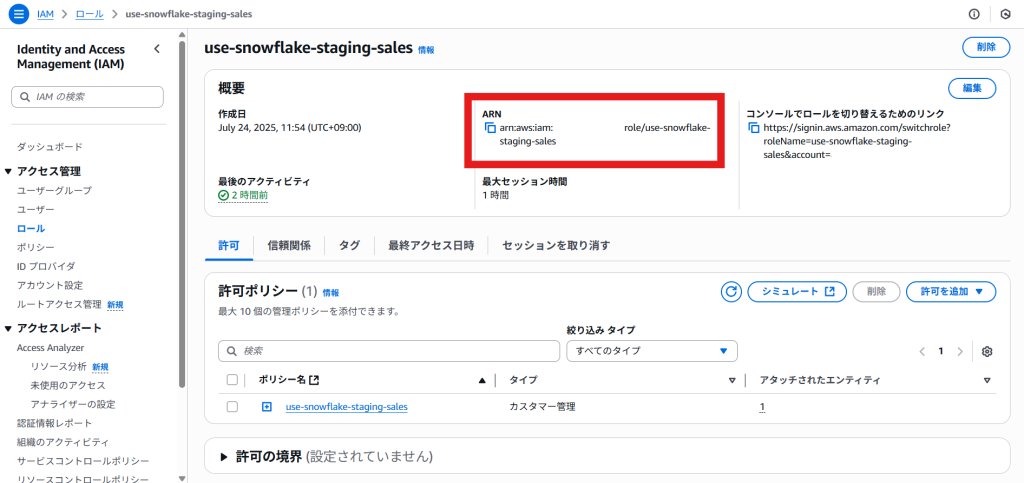1024x483 pixels.
Task: Copy the role ARN with the copy icon
Action: pyautogui.click(x=490, y=129)
